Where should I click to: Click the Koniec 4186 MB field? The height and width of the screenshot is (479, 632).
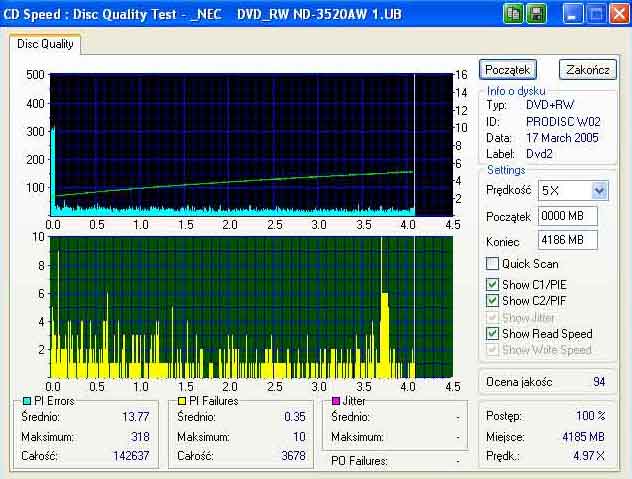point(568,240)
